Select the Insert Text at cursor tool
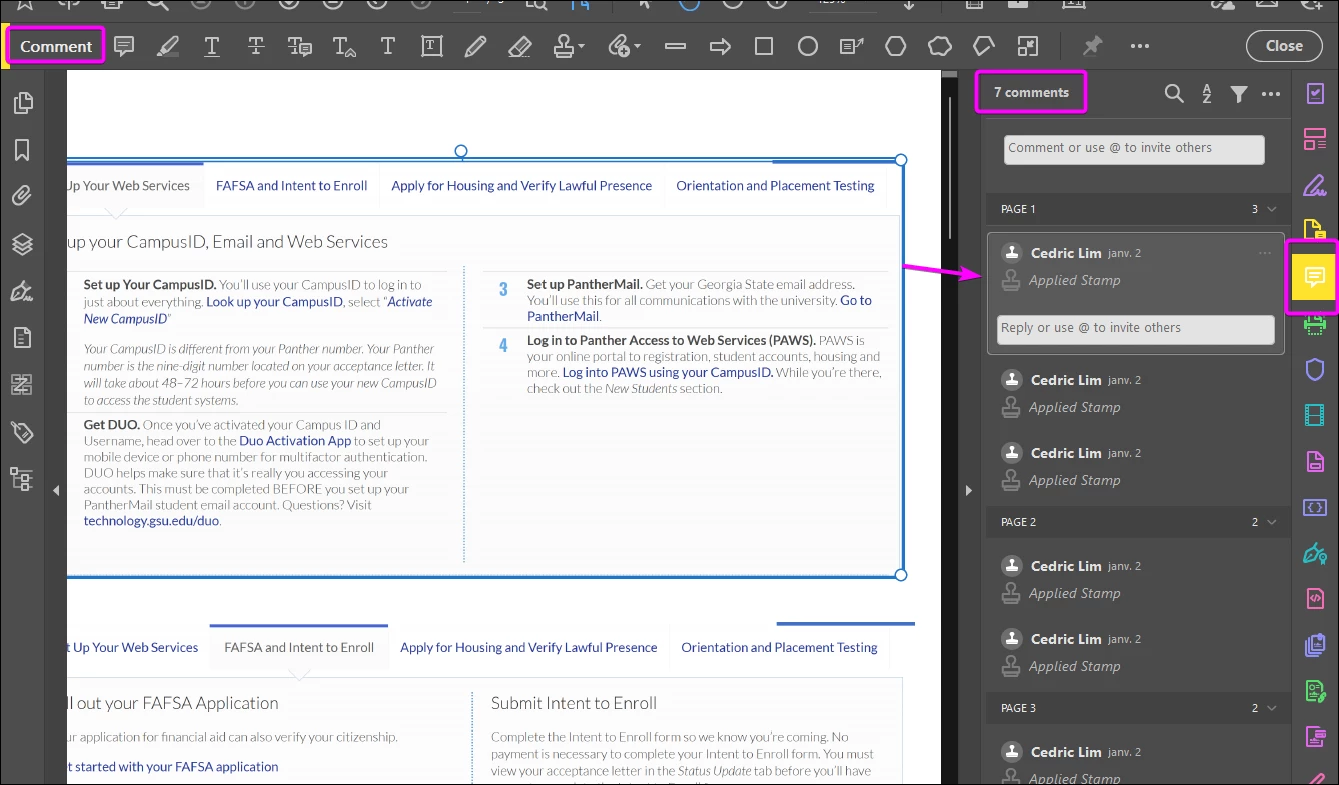 click(344, 46)
